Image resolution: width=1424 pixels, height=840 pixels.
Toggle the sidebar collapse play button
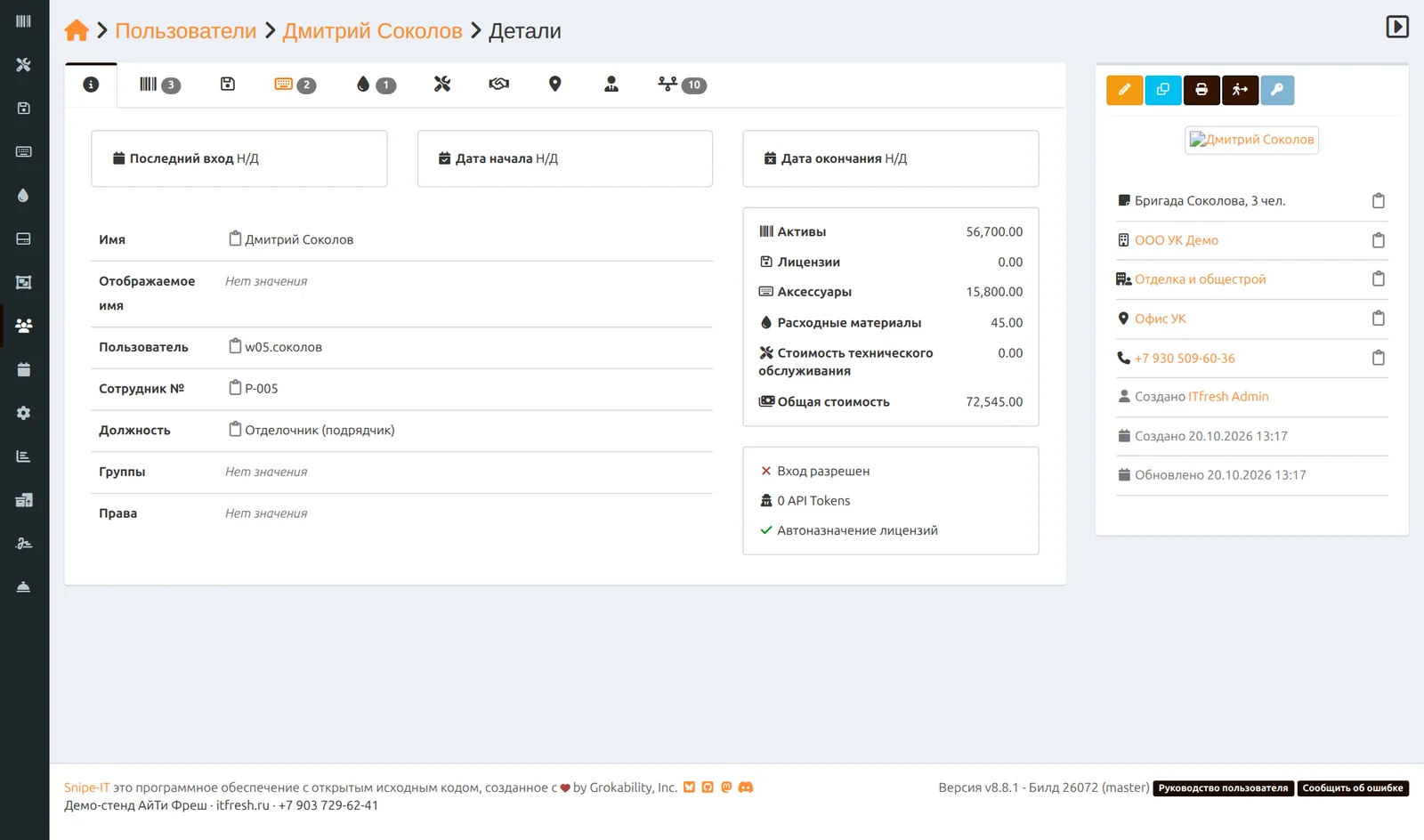(x=1397, y=27)
